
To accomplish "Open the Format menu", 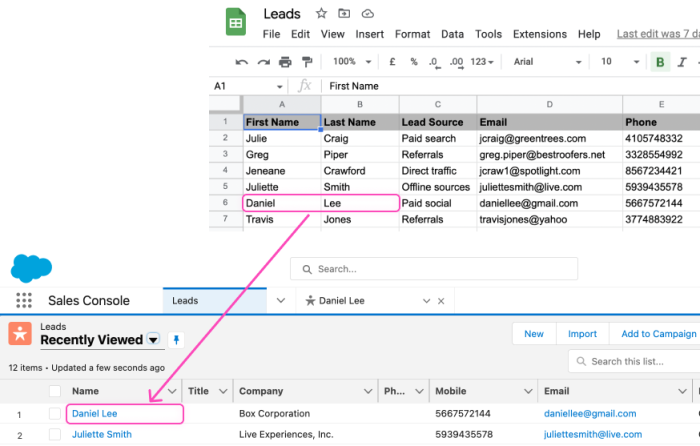I will coord(412,34).
